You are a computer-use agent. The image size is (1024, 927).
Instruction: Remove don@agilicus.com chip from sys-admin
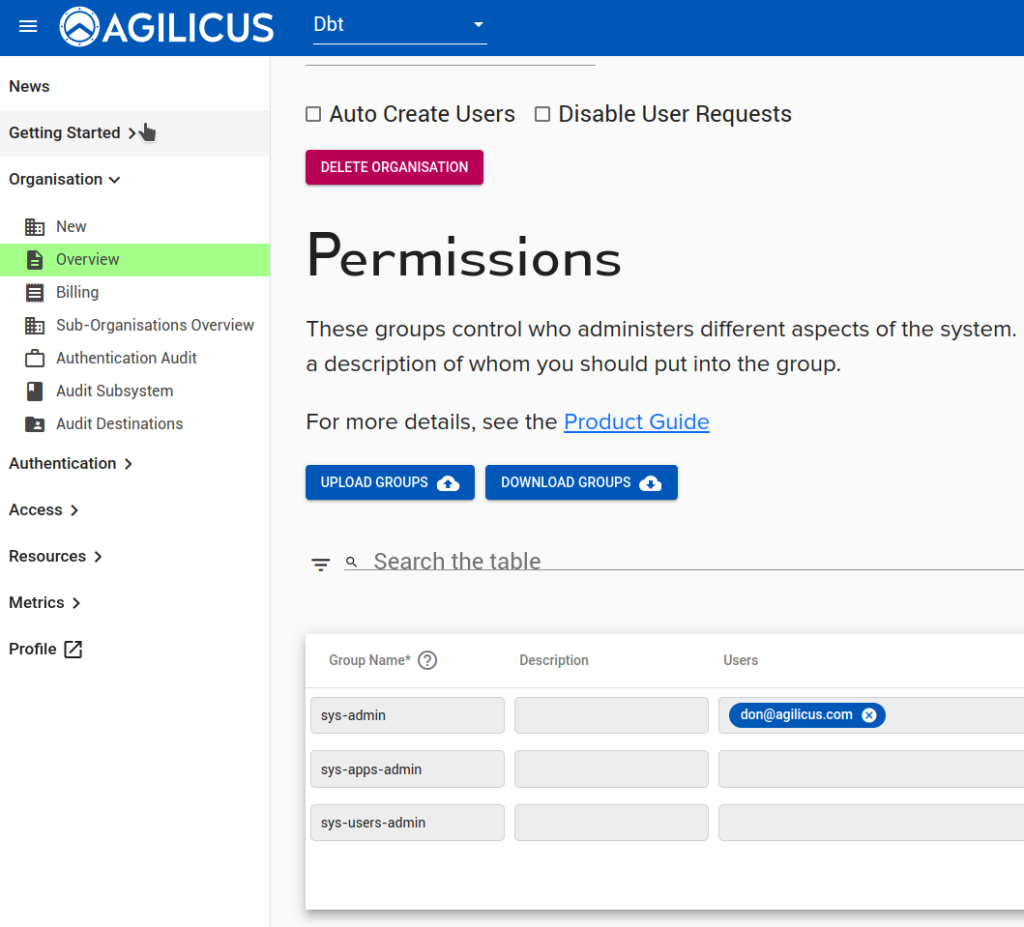click(869, 715)
